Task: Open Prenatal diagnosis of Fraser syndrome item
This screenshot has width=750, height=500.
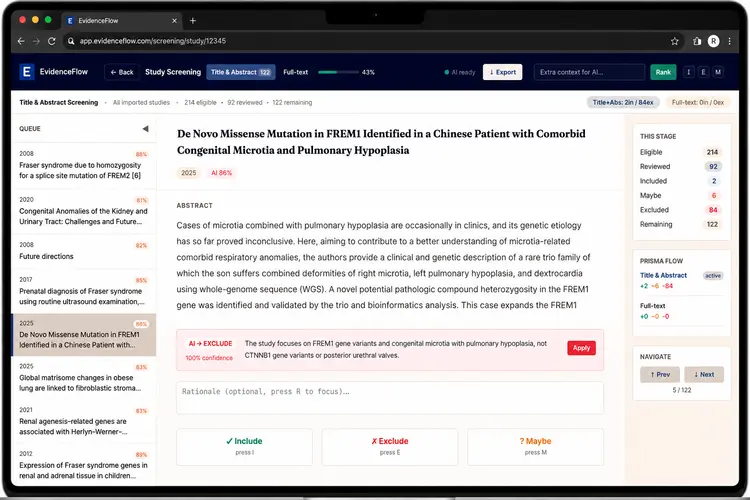Action: pos(84,291)
